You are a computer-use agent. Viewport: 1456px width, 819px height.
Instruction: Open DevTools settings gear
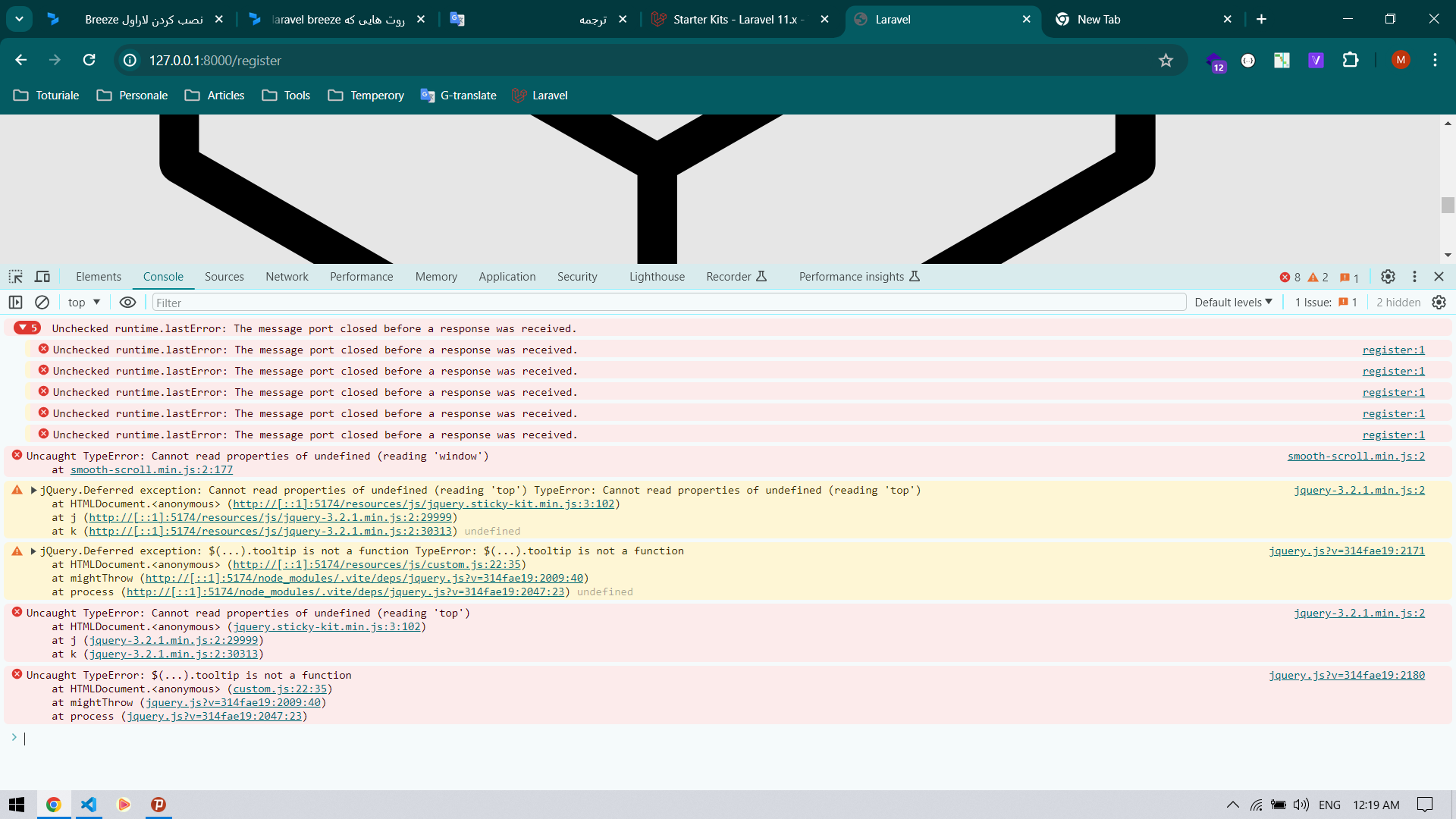tap(1388, 277)
